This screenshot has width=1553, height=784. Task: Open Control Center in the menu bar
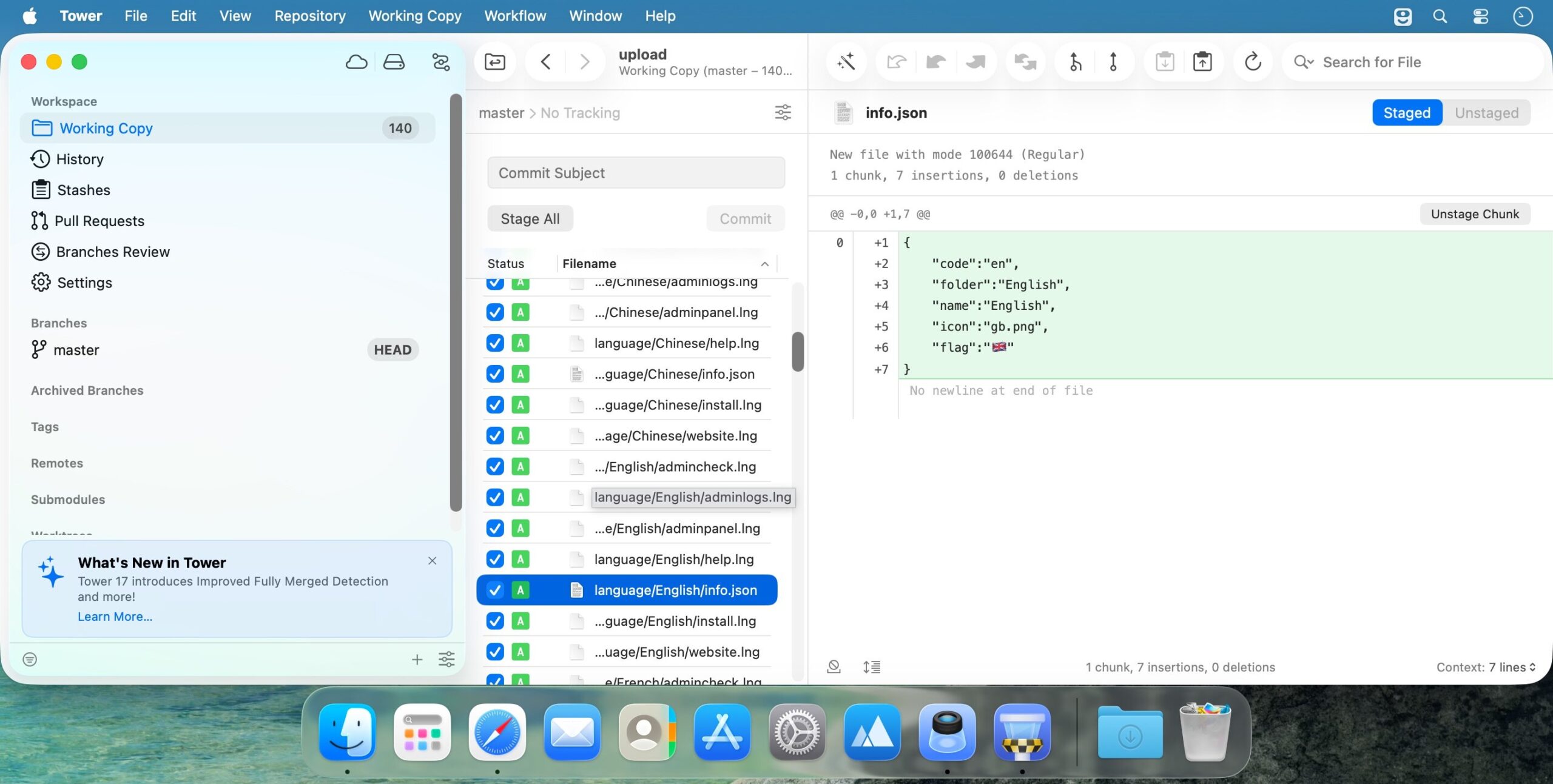tap(1481, 16)
